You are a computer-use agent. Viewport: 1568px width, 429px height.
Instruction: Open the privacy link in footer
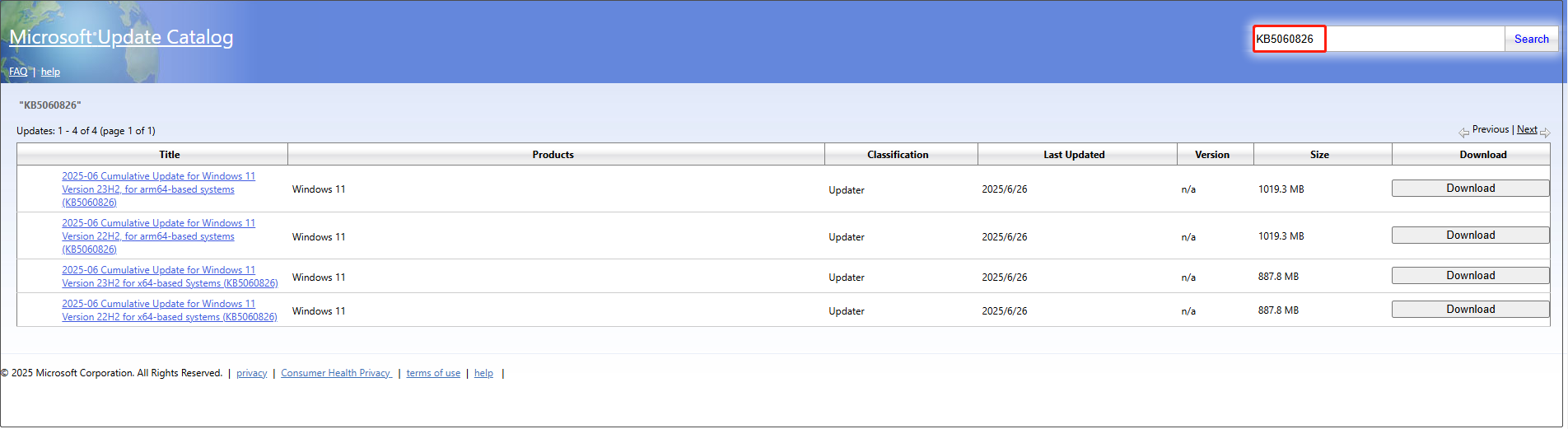click(x=251, y=373)
